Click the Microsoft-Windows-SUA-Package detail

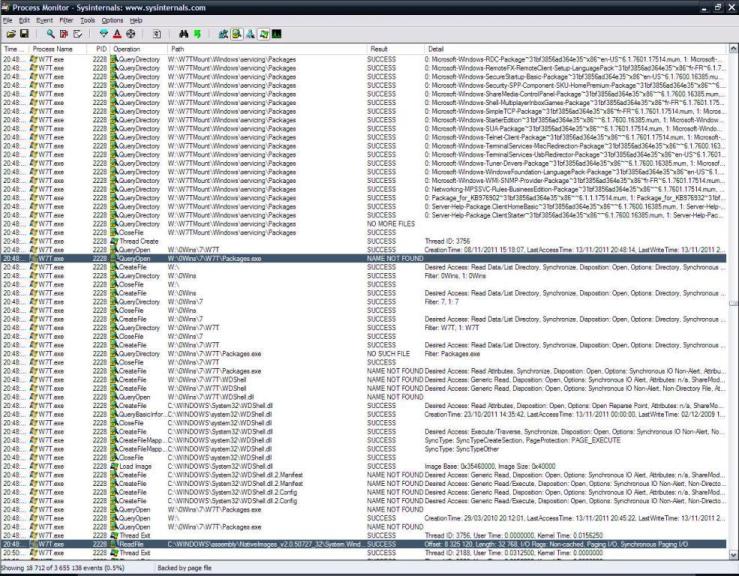pos(574,129)
